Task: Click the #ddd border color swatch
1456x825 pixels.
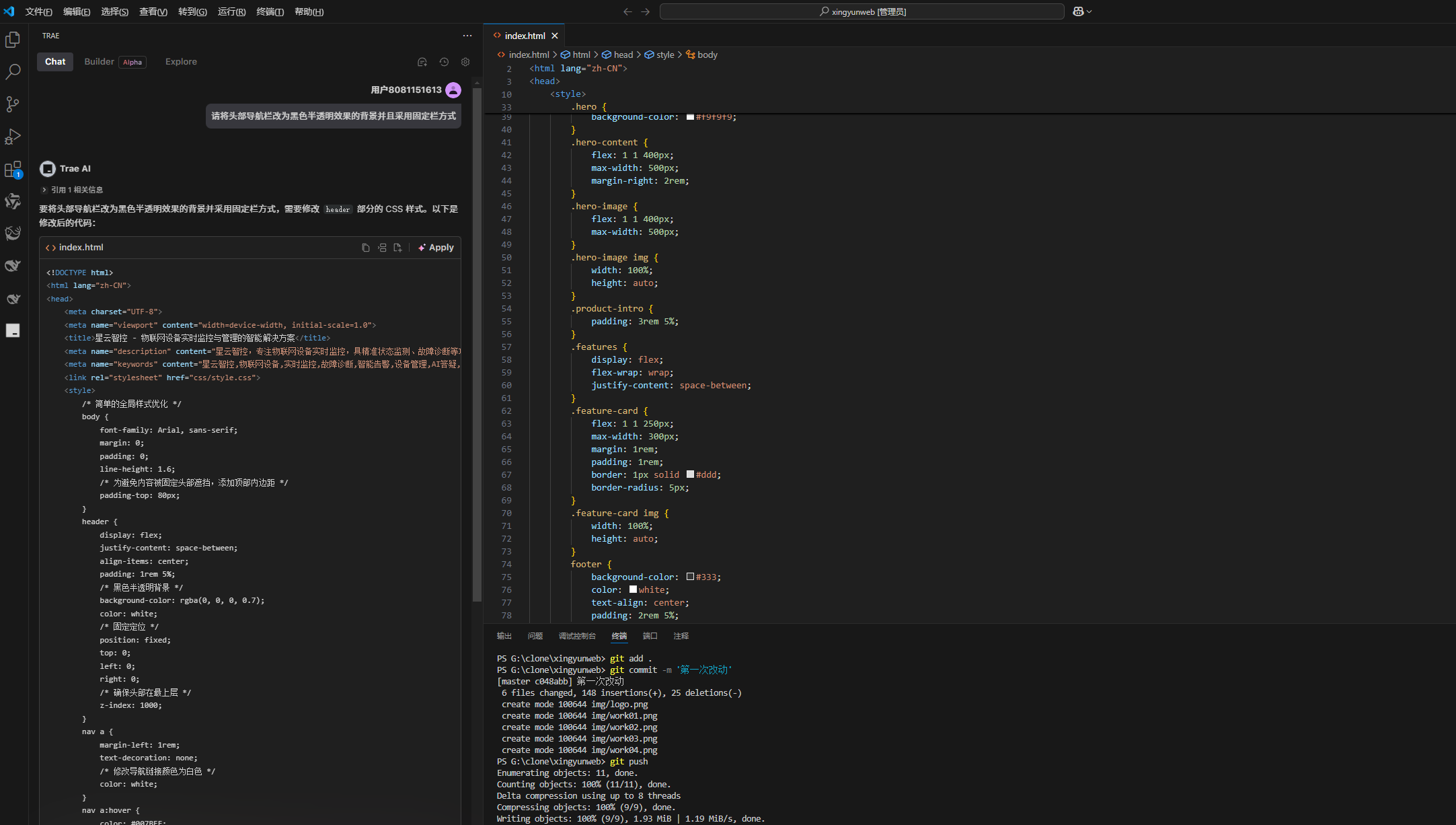Action: point(690,474)
